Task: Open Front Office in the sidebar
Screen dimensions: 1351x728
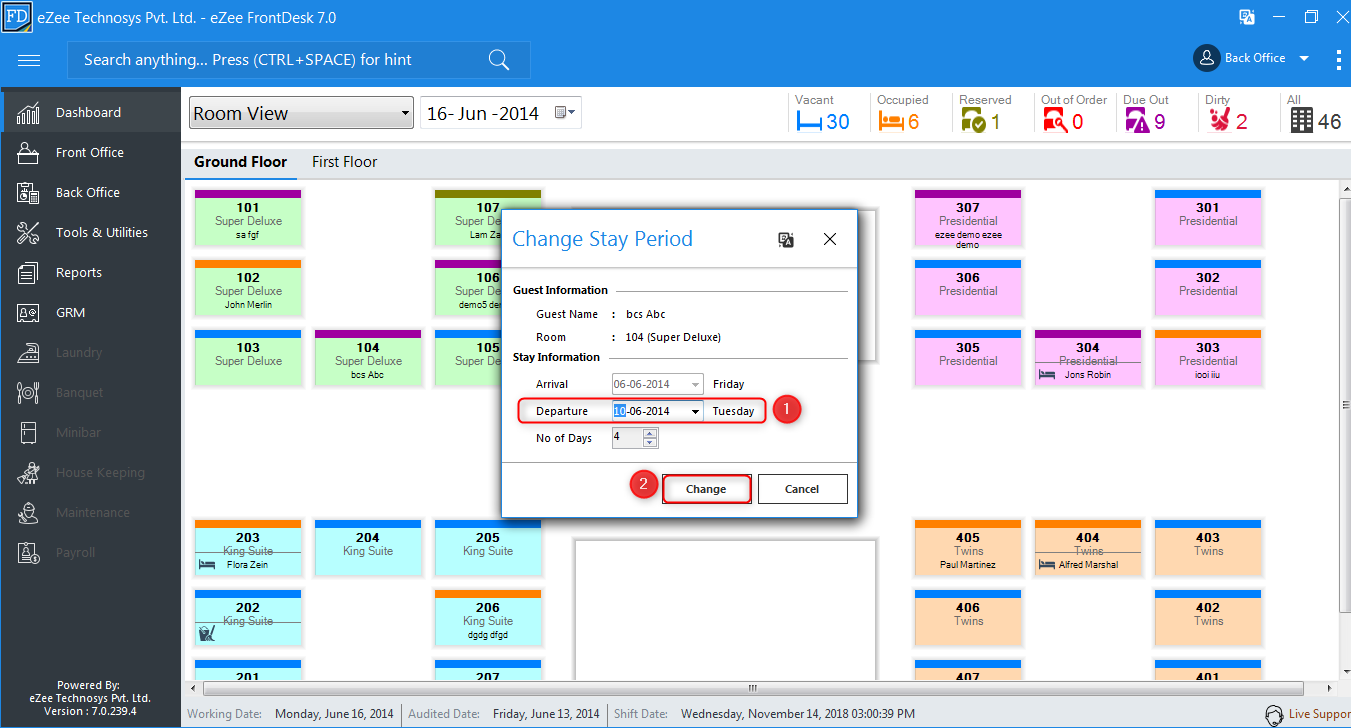Action: (91, 152)
